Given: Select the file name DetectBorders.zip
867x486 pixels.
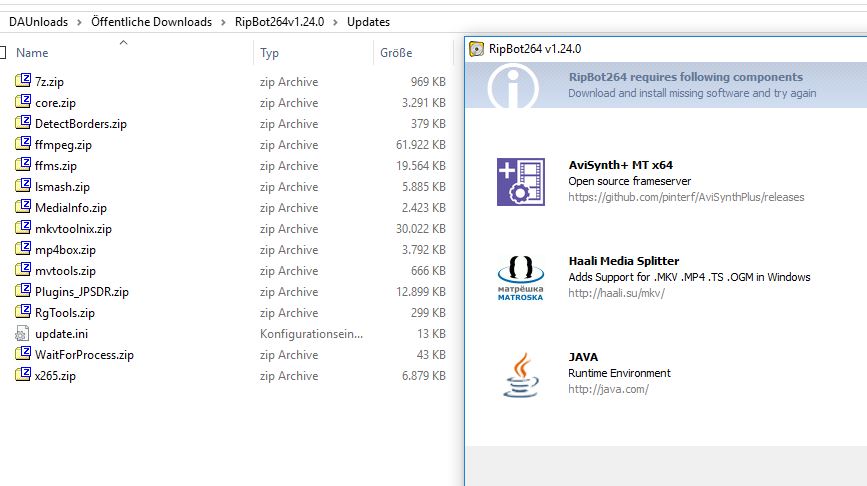Looking at the screenshot, I should point(81,124).
